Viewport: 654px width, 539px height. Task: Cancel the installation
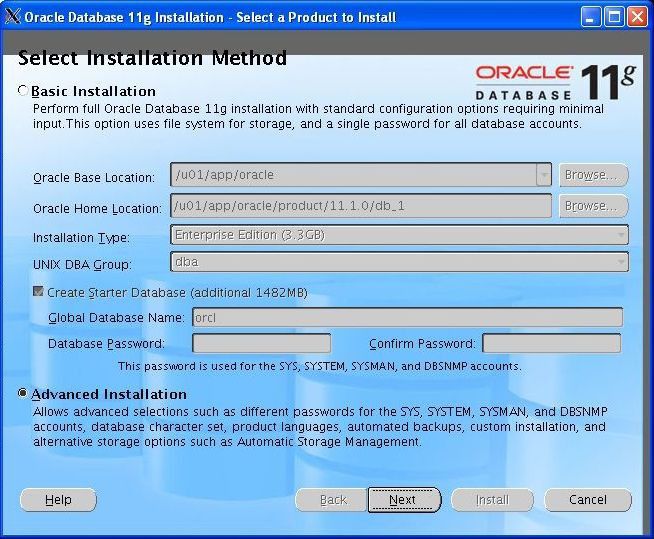coord(588,500)
